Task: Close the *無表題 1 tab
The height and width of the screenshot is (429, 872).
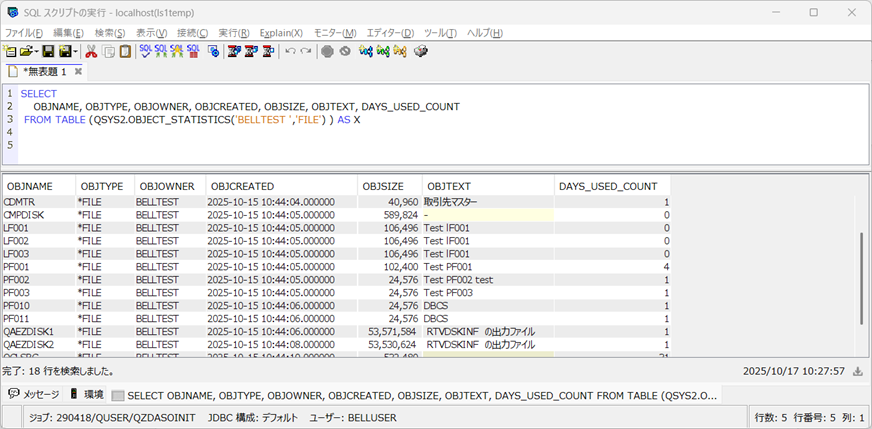Action: click(77, 72)
